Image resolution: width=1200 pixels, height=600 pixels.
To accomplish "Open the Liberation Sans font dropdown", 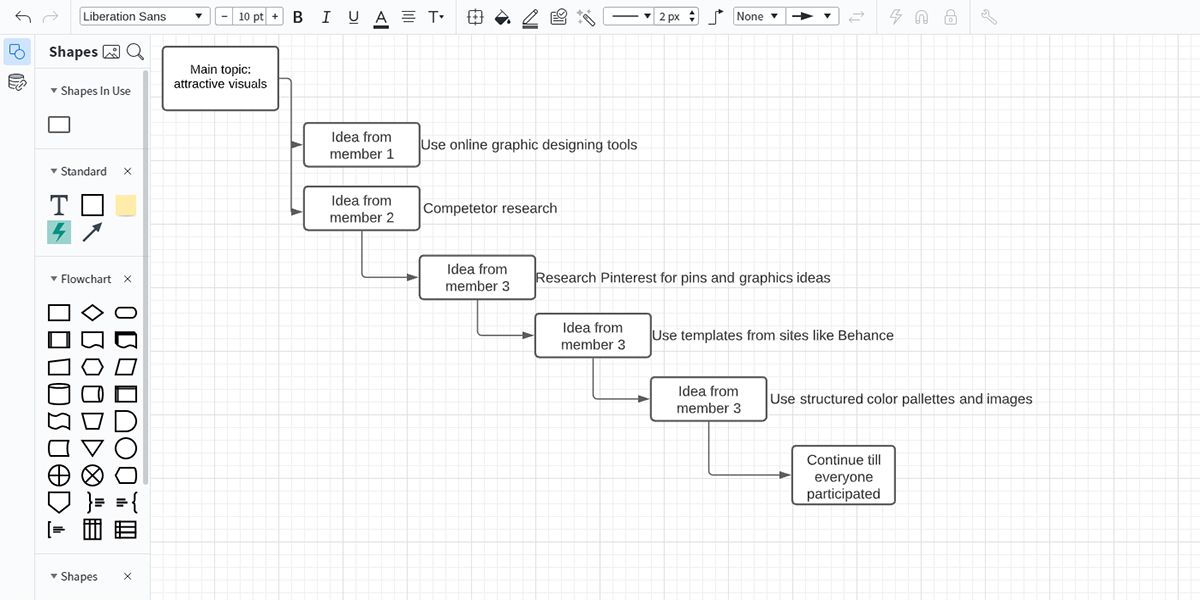I will 143,17.
